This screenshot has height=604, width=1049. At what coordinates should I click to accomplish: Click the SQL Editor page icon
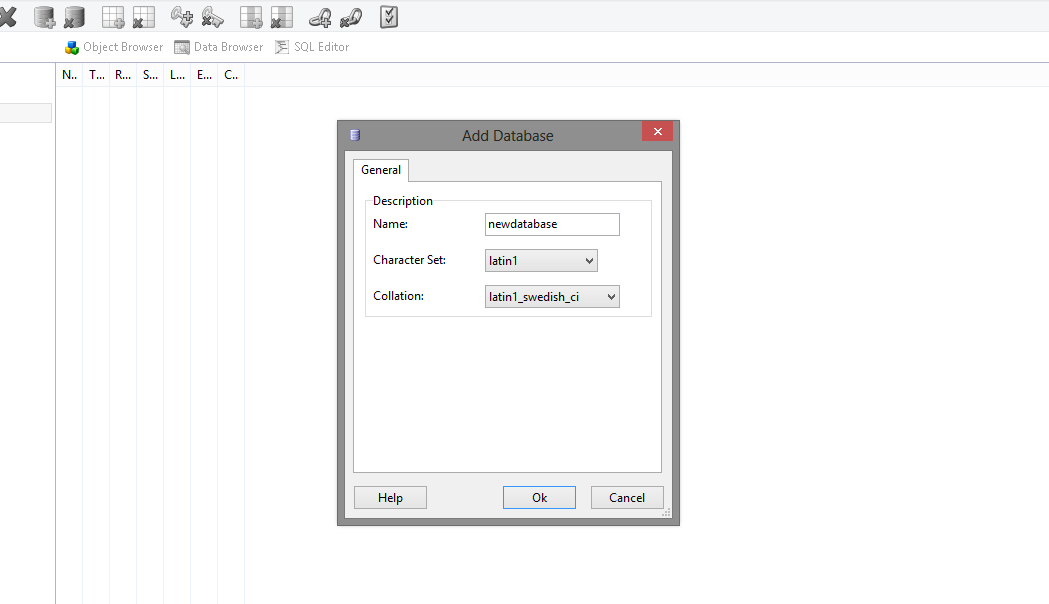[x=282, y=47]
